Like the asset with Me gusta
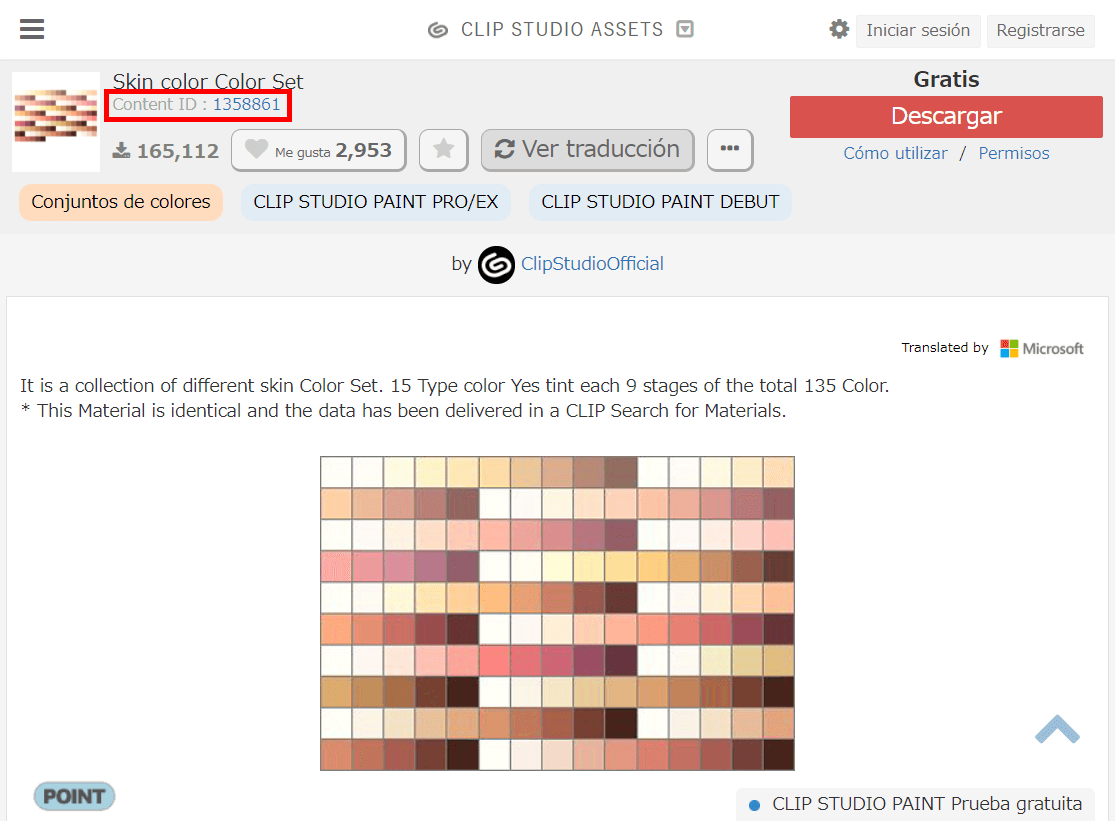Image resolution: width=1115 pixels, height=821 pixels. 318,150
